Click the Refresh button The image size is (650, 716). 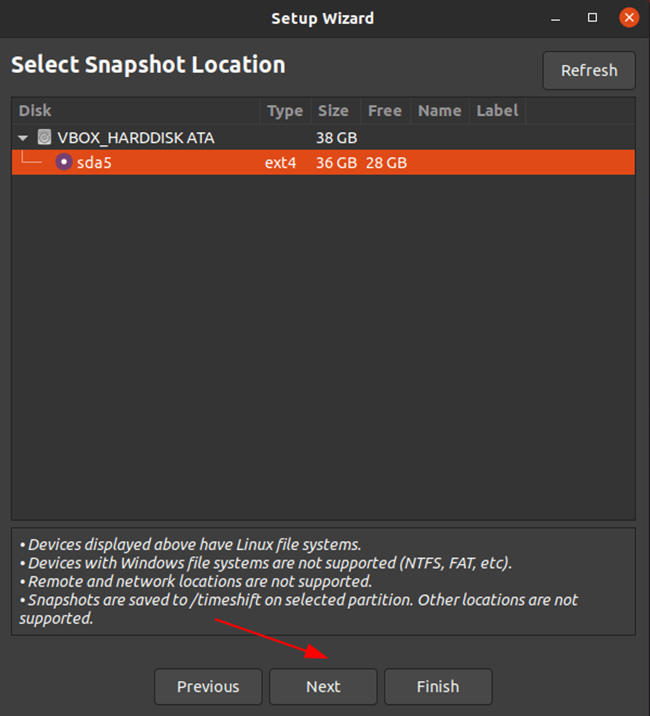pos(589,70)
